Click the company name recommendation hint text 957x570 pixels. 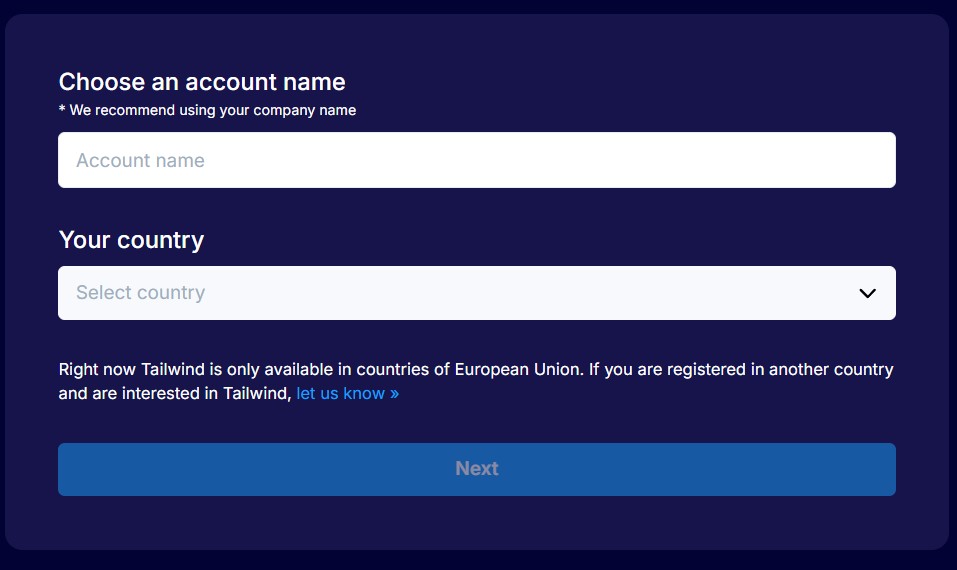point(212,110)
